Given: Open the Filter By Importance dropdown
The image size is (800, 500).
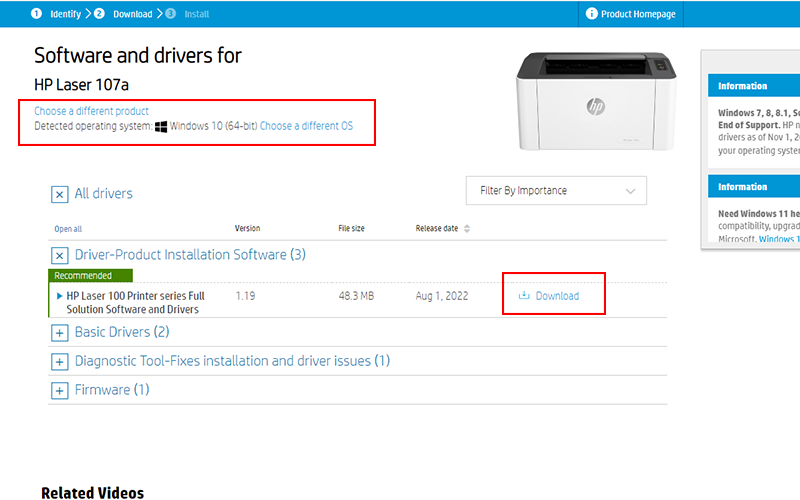Looking at the screenshot, I should point(556,191).
